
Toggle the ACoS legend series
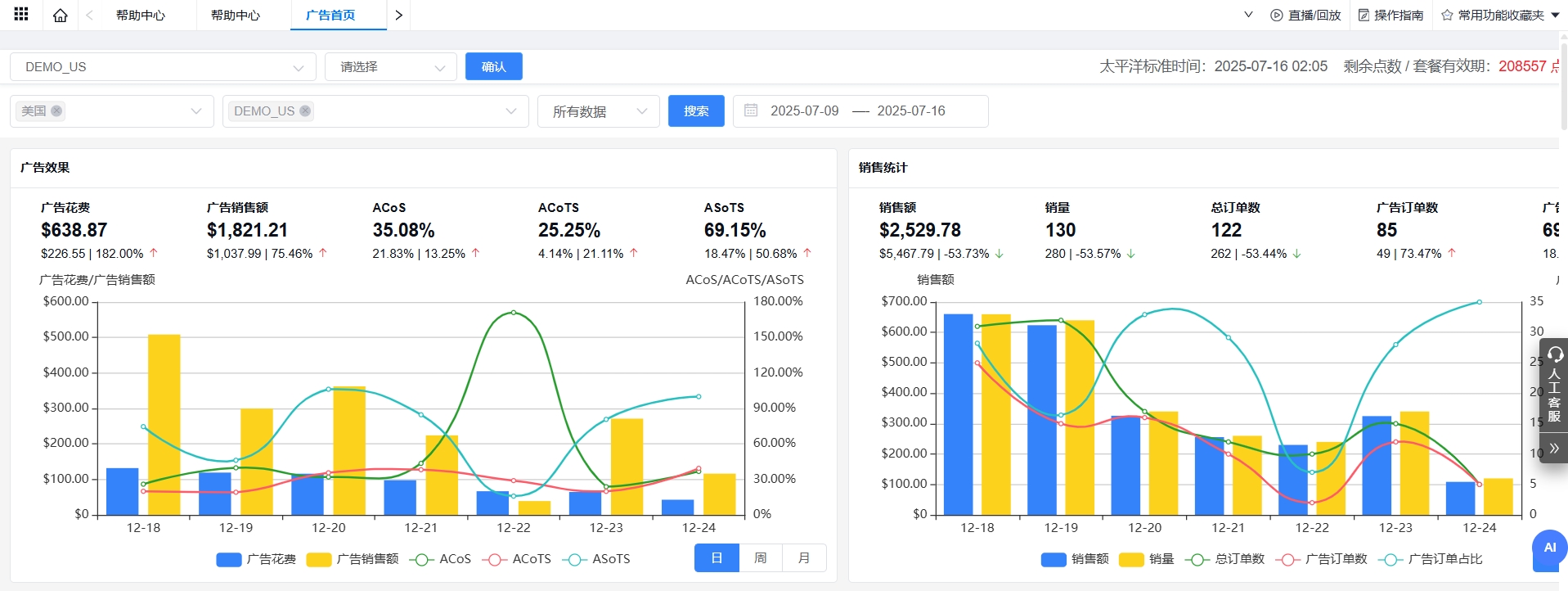point(440,559)
